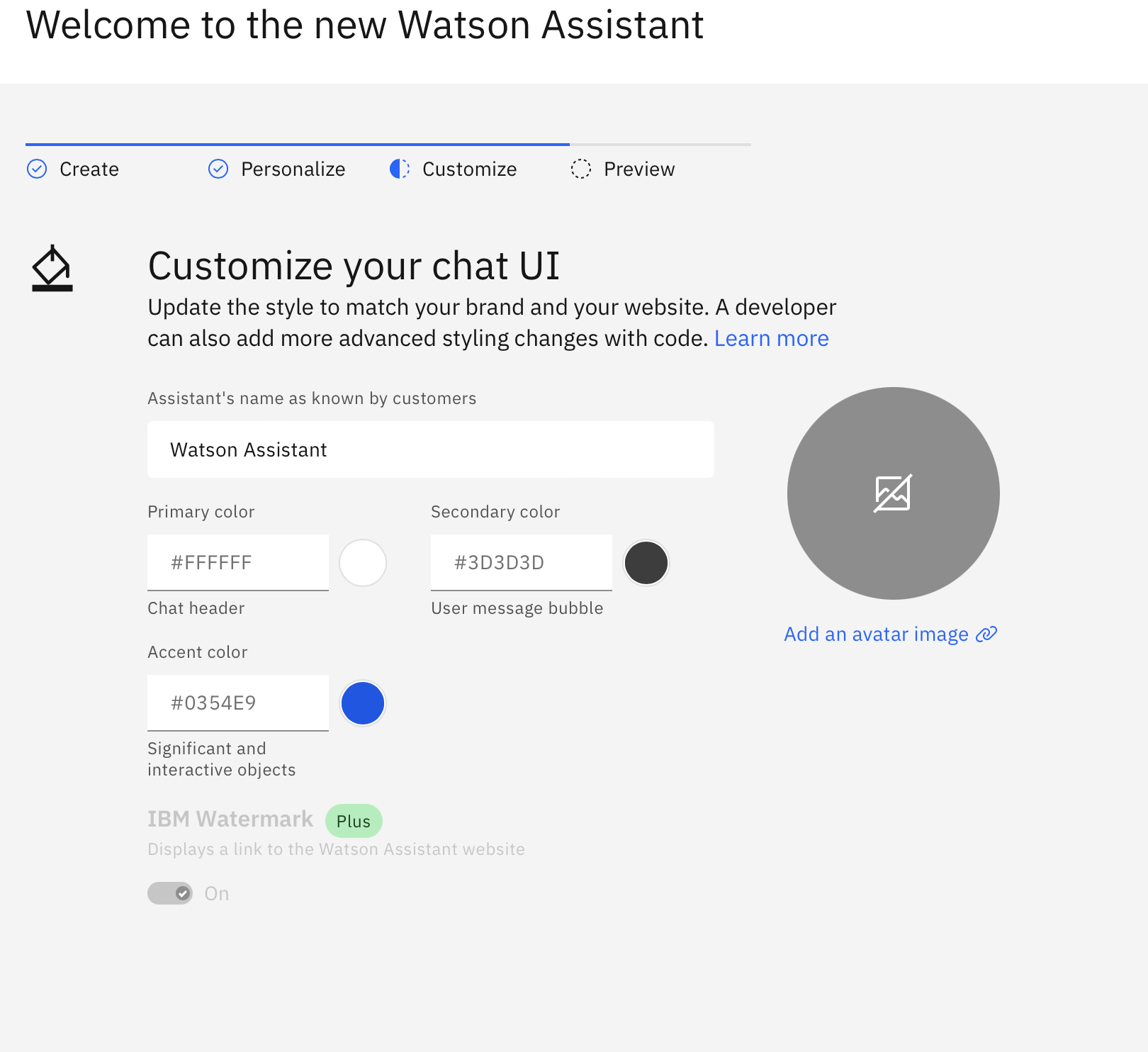1148x1052 pixels.
Task: Click the crossed-out image placeholder icon
Action: pyautogui.click(x=892, y=492)
